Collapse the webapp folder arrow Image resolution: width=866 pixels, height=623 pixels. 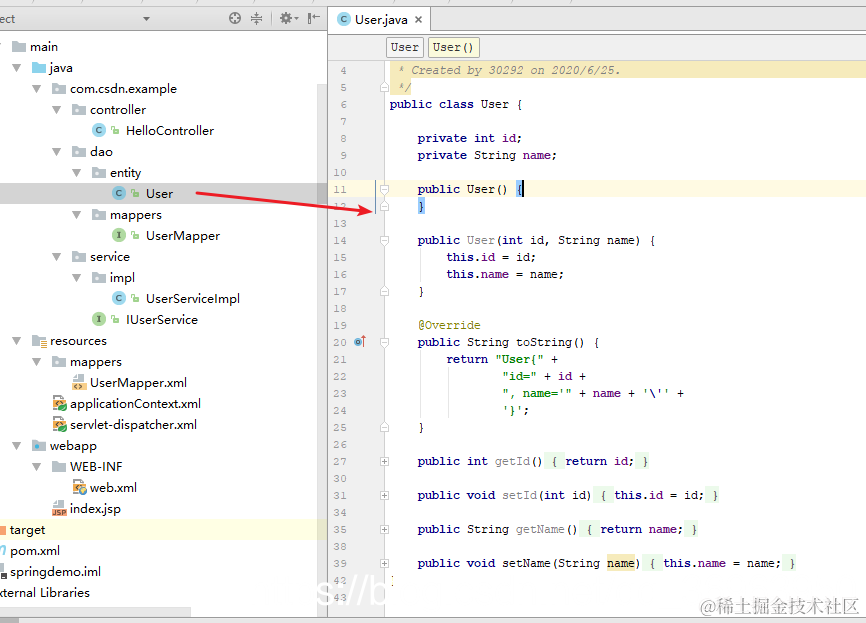click(17, 446)
